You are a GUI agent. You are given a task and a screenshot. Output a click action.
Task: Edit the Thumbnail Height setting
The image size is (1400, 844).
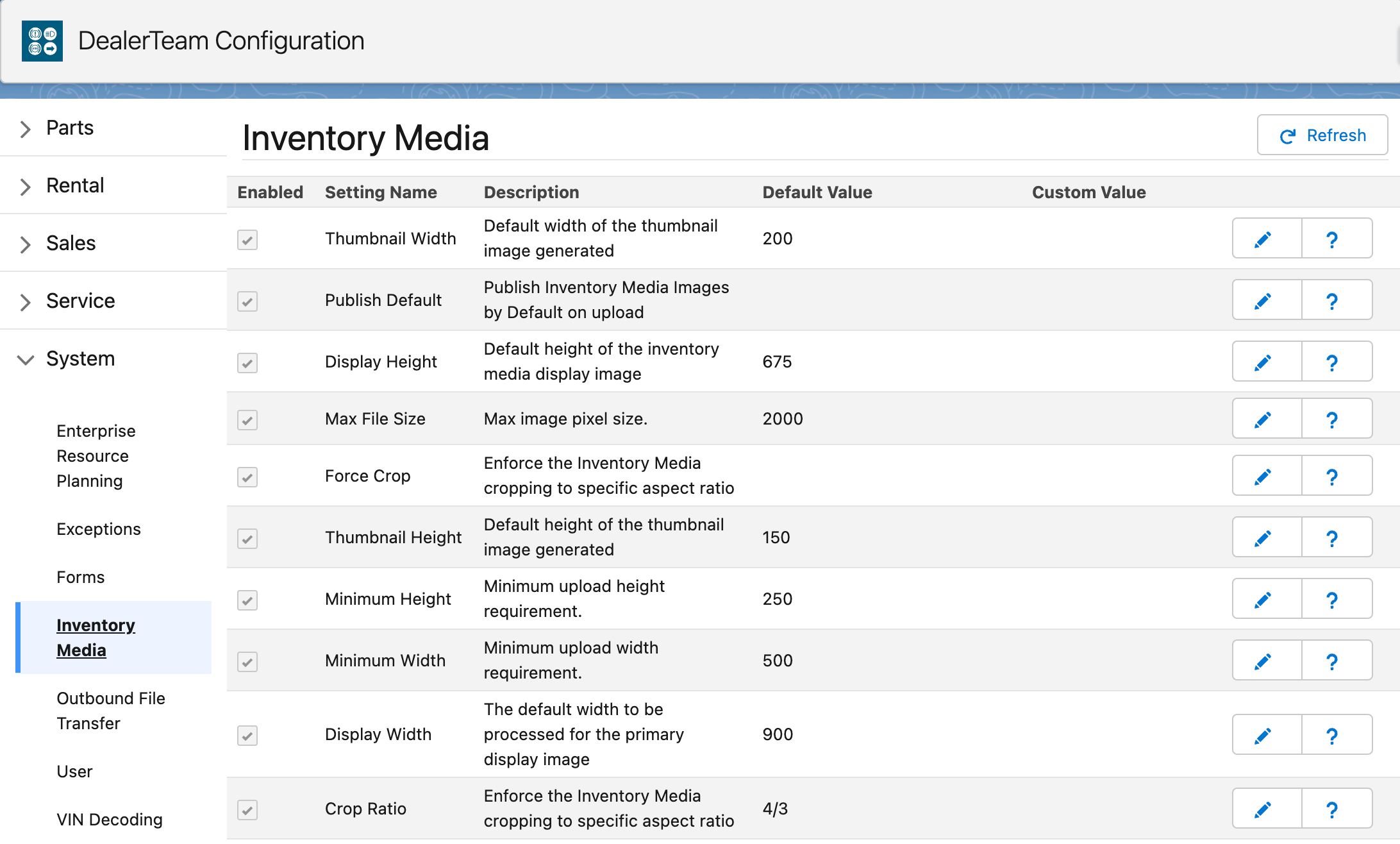[1267, 537]
